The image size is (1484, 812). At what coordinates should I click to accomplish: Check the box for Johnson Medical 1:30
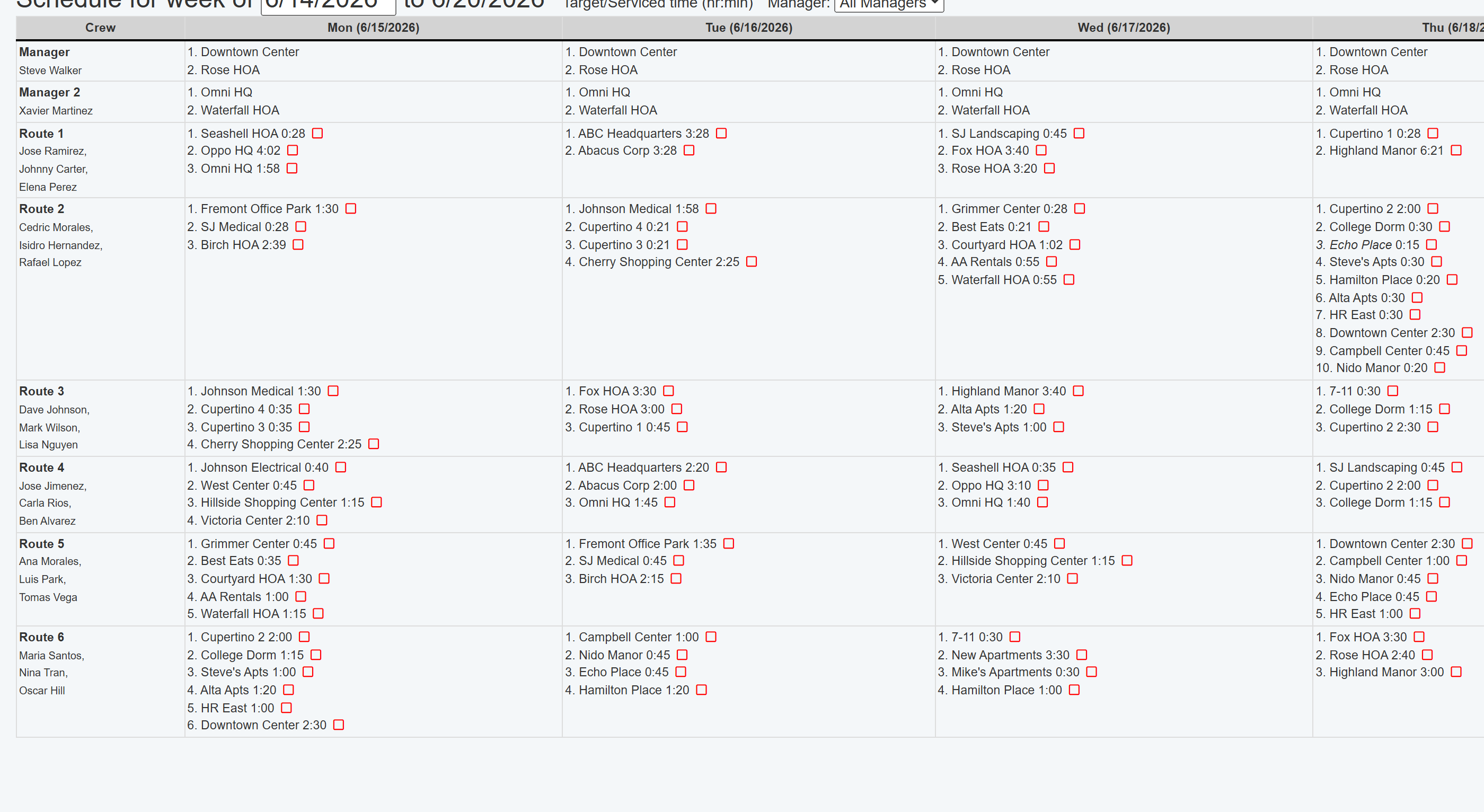[x=333, y=391]
